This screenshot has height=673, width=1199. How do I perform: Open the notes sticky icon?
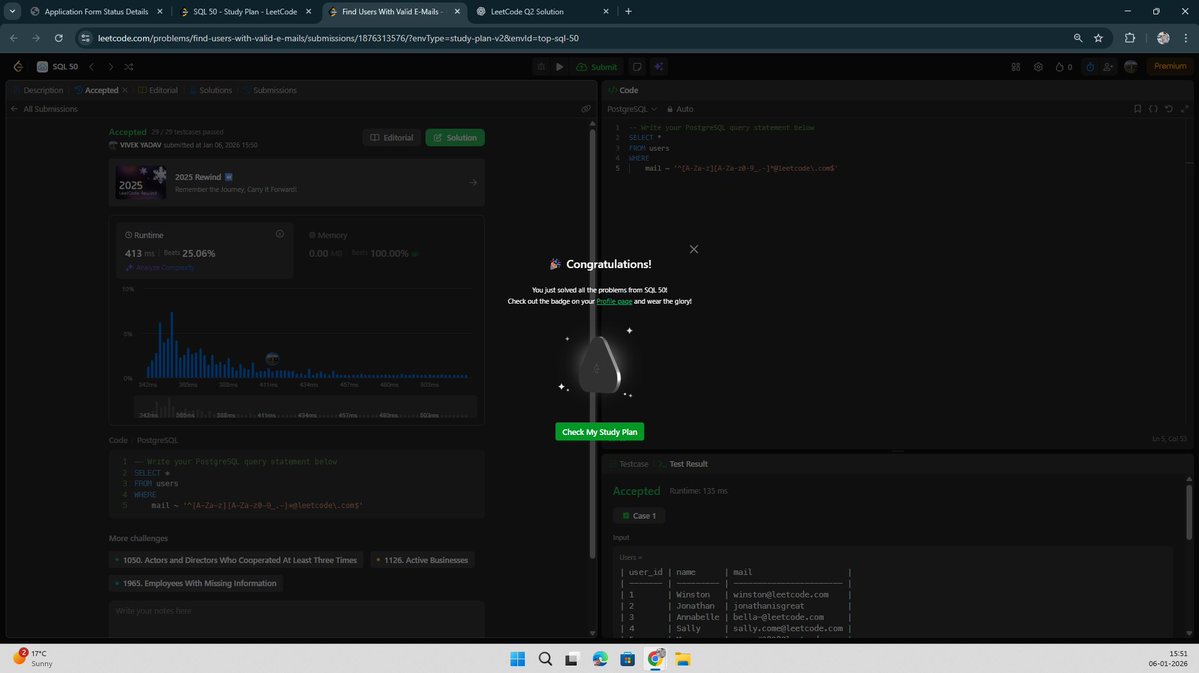pyautogui.click(x=637, y=67)
